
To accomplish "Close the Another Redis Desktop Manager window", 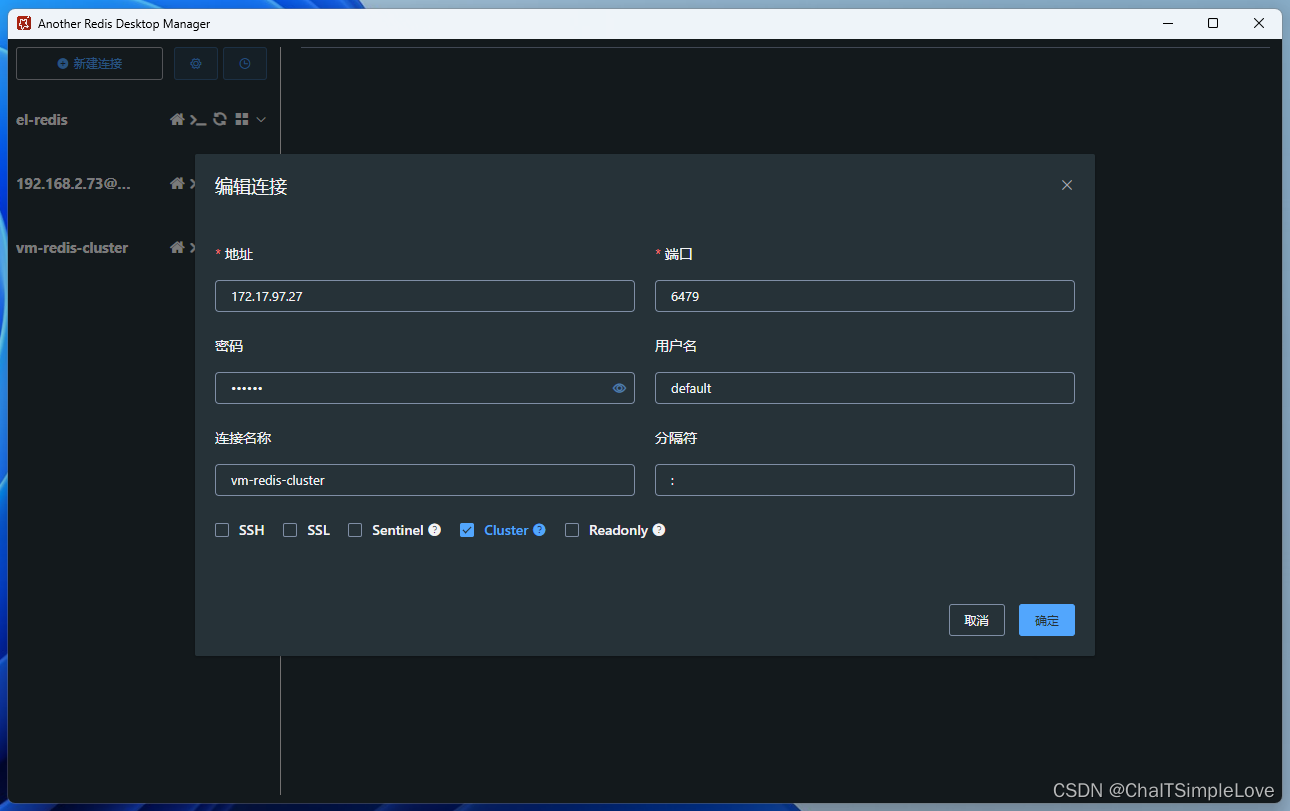I will [1259, 23].
